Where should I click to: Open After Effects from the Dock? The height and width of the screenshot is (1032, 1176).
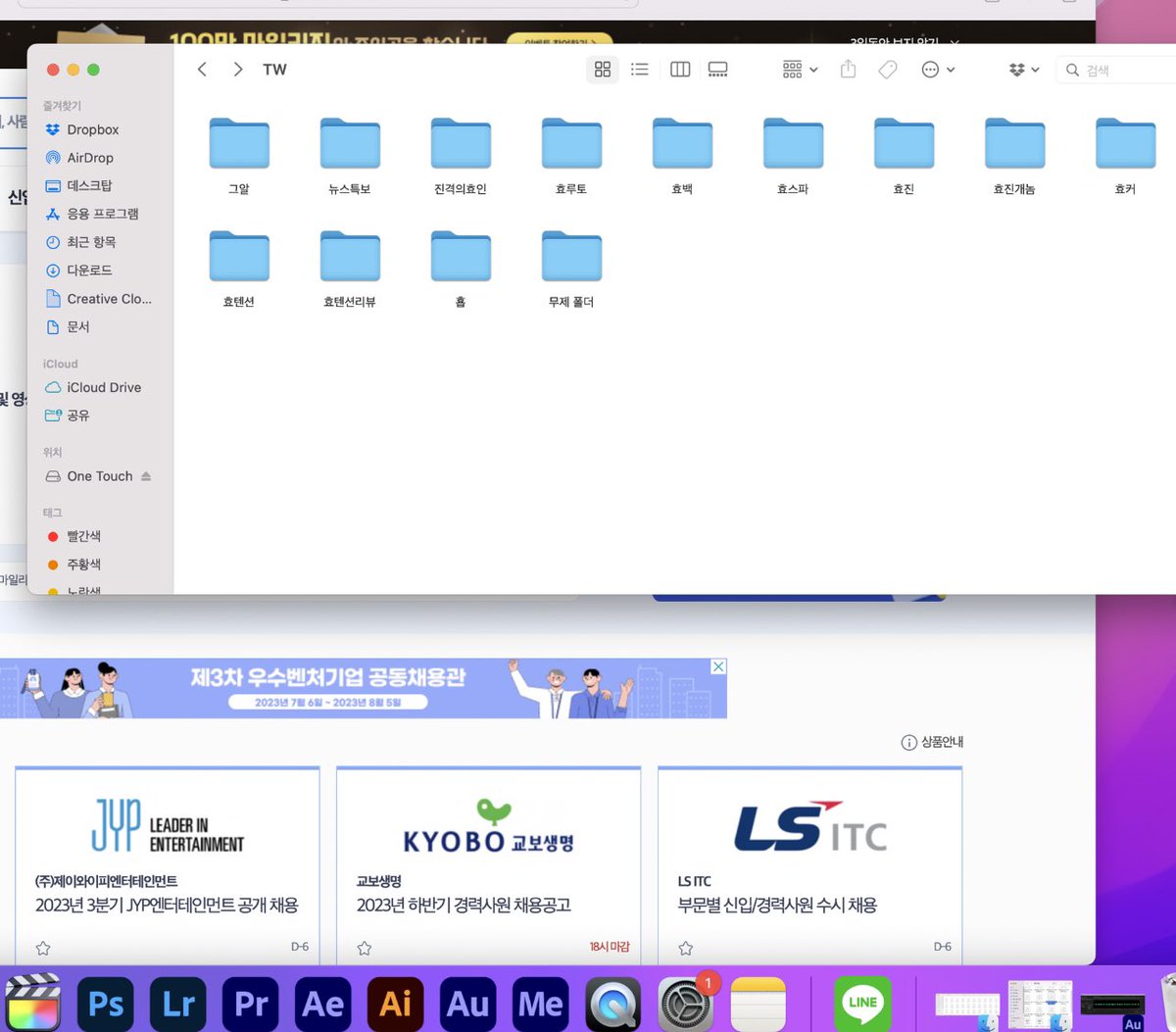coord(323,1004)
